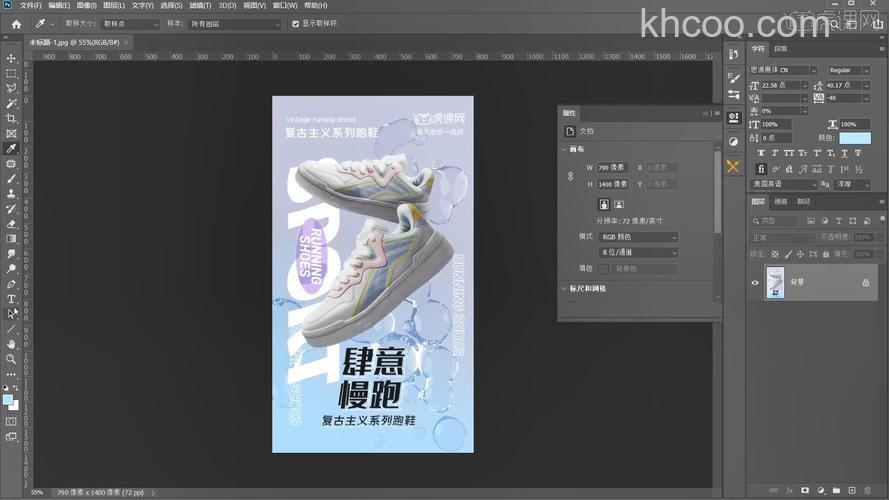This screenshot has height=500, width=889.
Task: Hide the background layer eye icon
Action: point(755,282)
